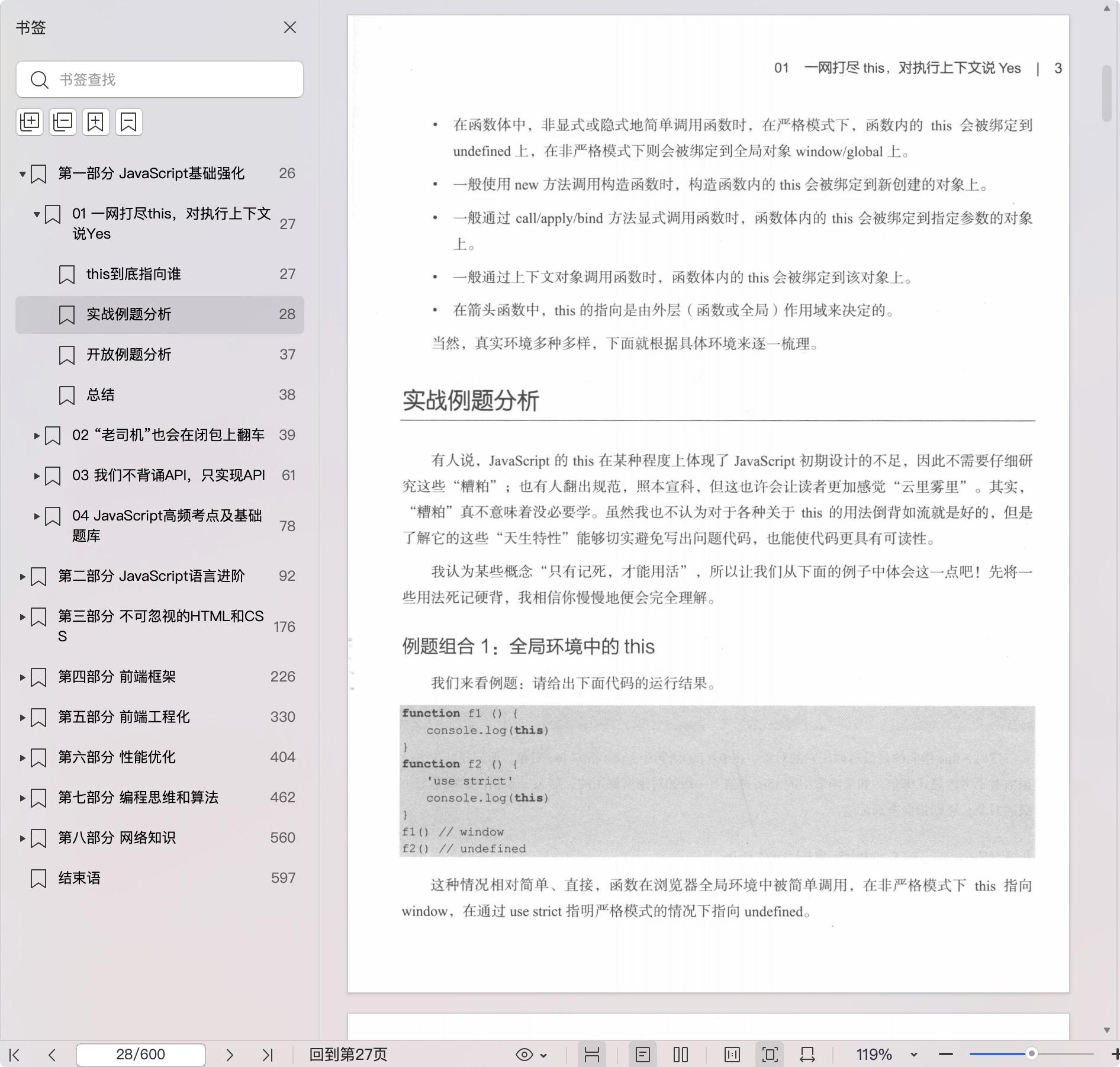This screenshot has height=1067, width=1120.
Task: Jump to the first page
Action: point(15,1055)
